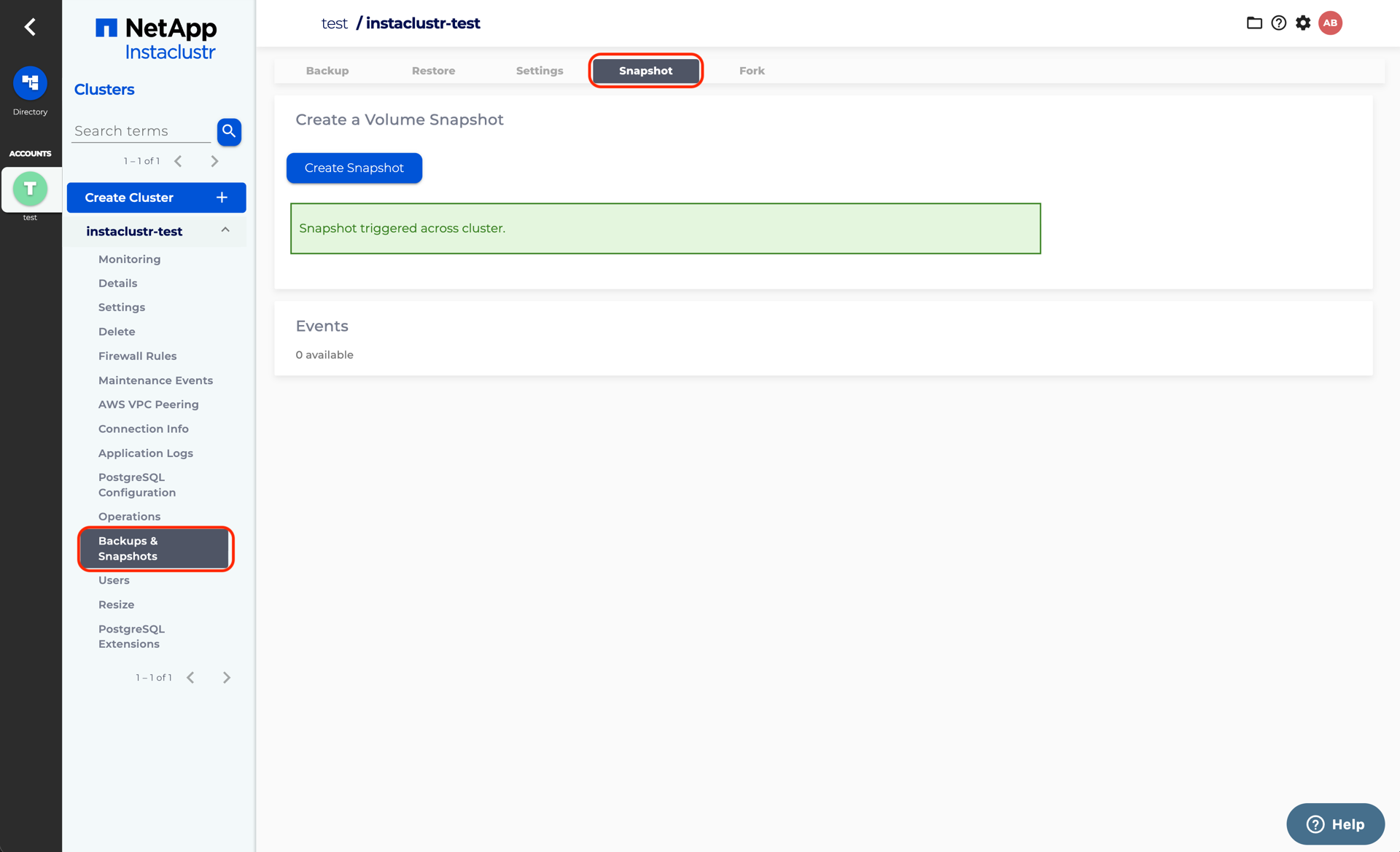Select the test account avatar
The height and width of the screenshot is (852, 1400).
(30, 189)
